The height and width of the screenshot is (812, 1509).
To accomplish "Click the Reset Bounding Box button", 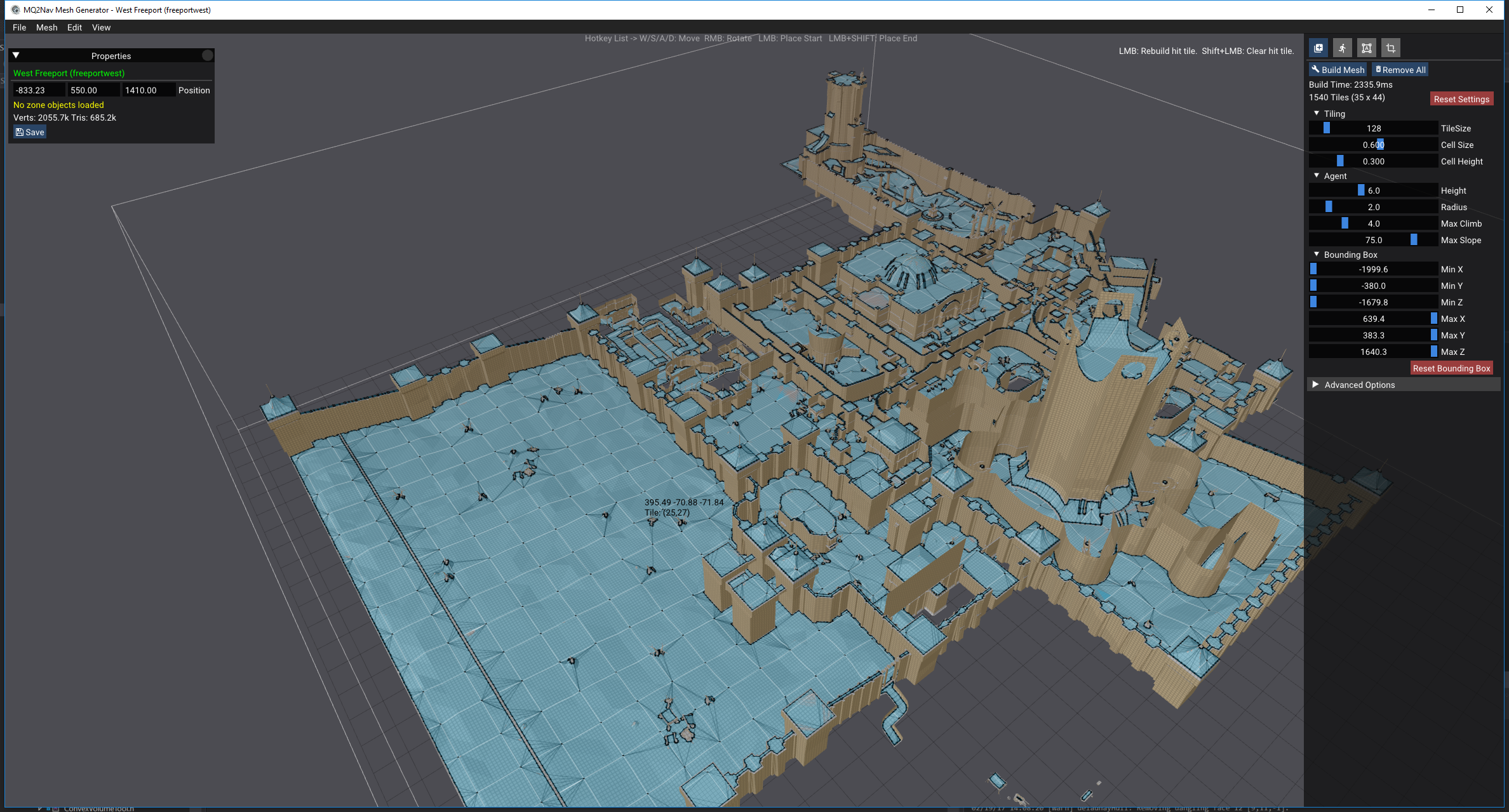I will click(1451, 368).
